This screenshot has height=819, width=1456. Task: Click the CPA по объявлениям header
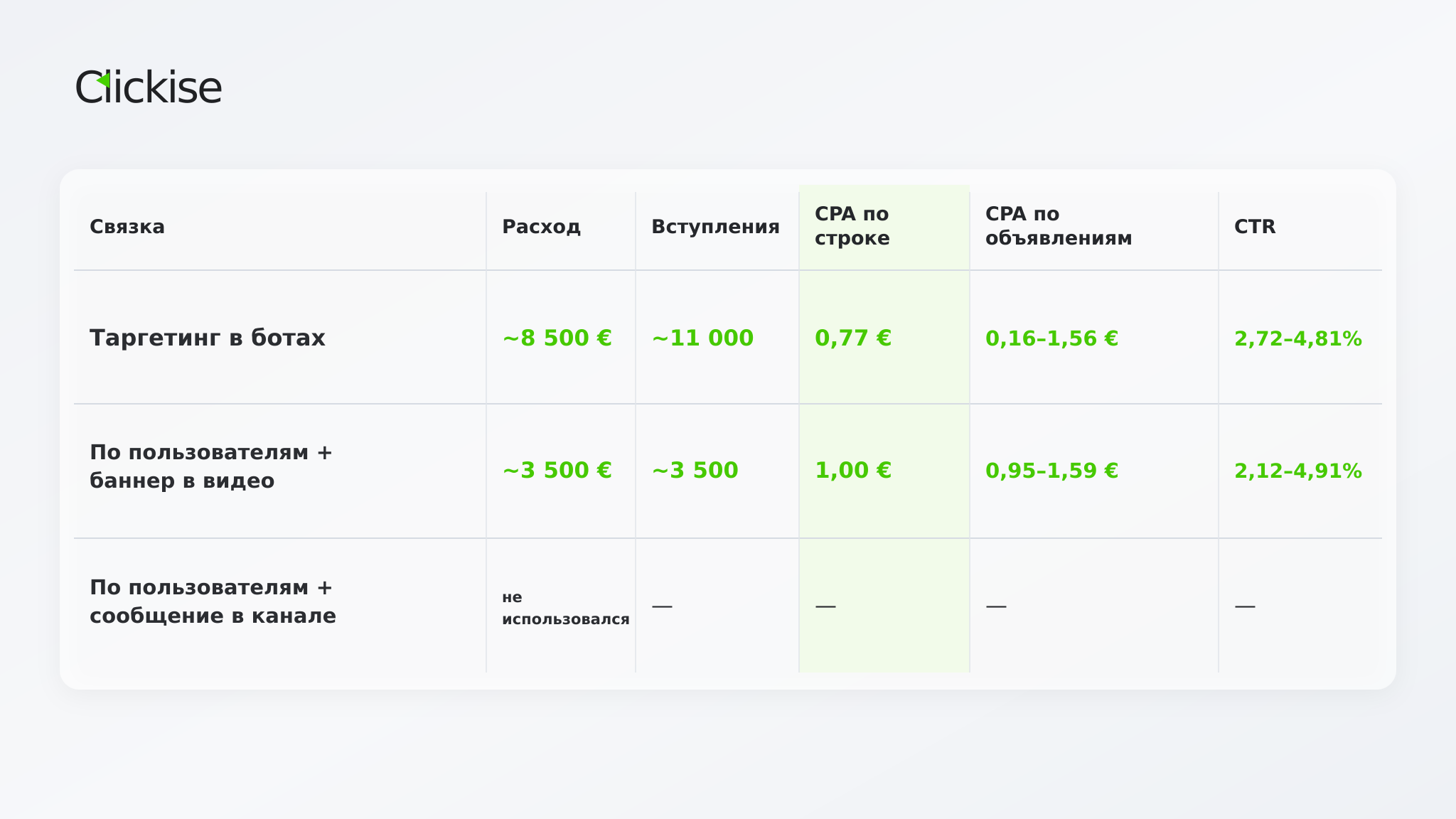point(1059,226)
